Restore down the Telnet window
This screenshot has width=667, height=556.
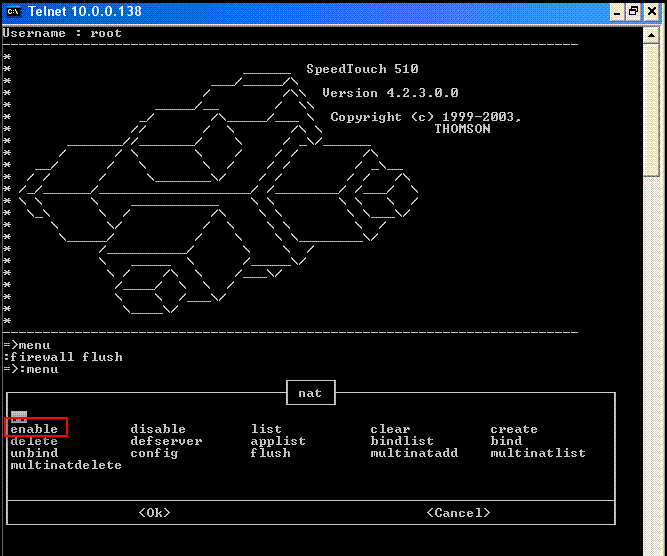634,12
